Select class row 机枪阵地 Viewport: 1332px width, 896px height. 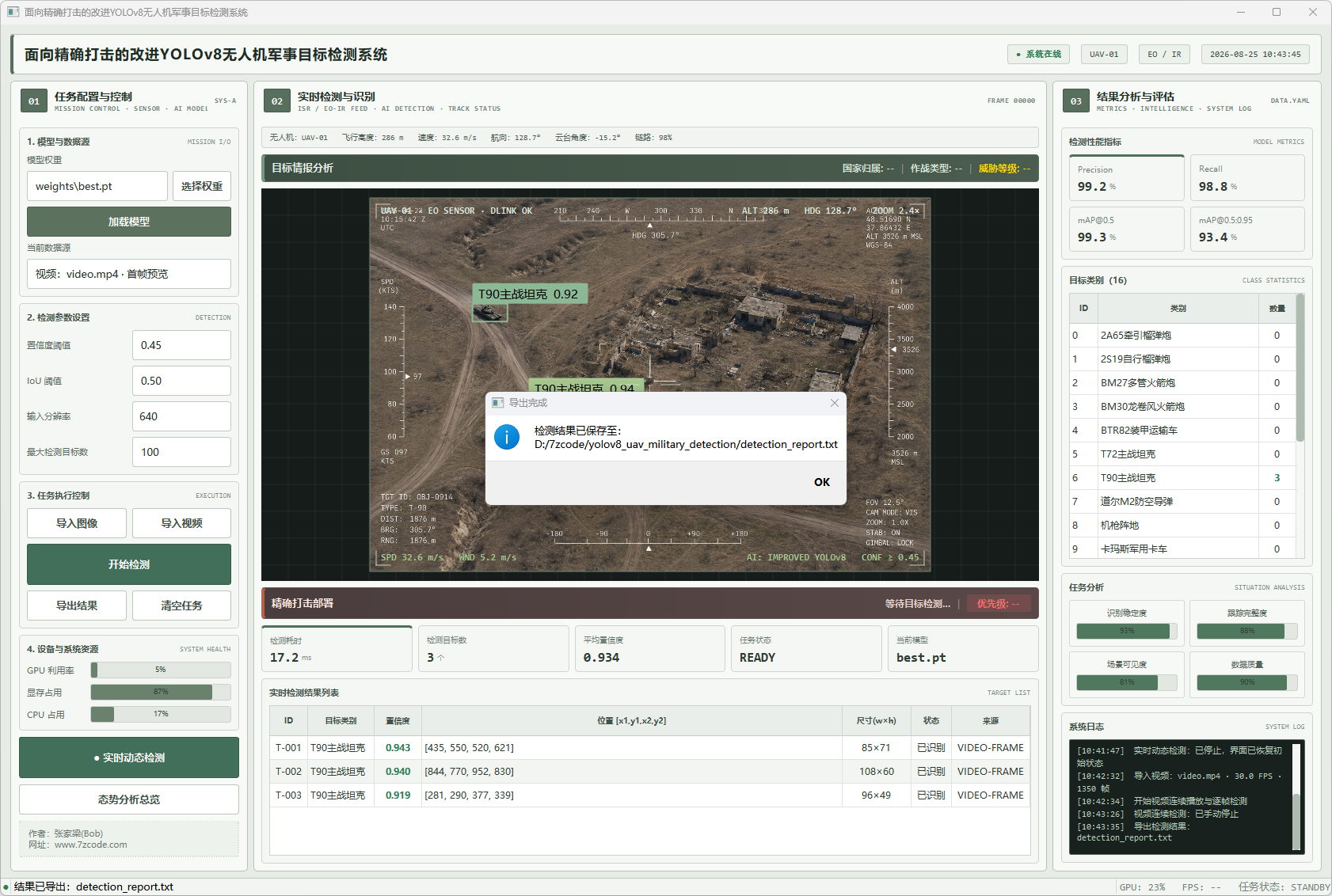coord(1182,526)
